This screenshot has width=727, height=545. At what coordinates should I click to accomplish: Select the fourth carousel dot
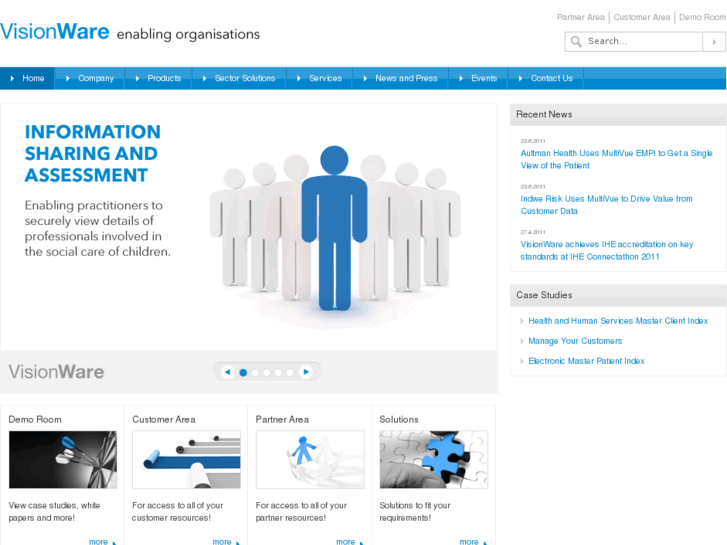(x=278, y=372)
